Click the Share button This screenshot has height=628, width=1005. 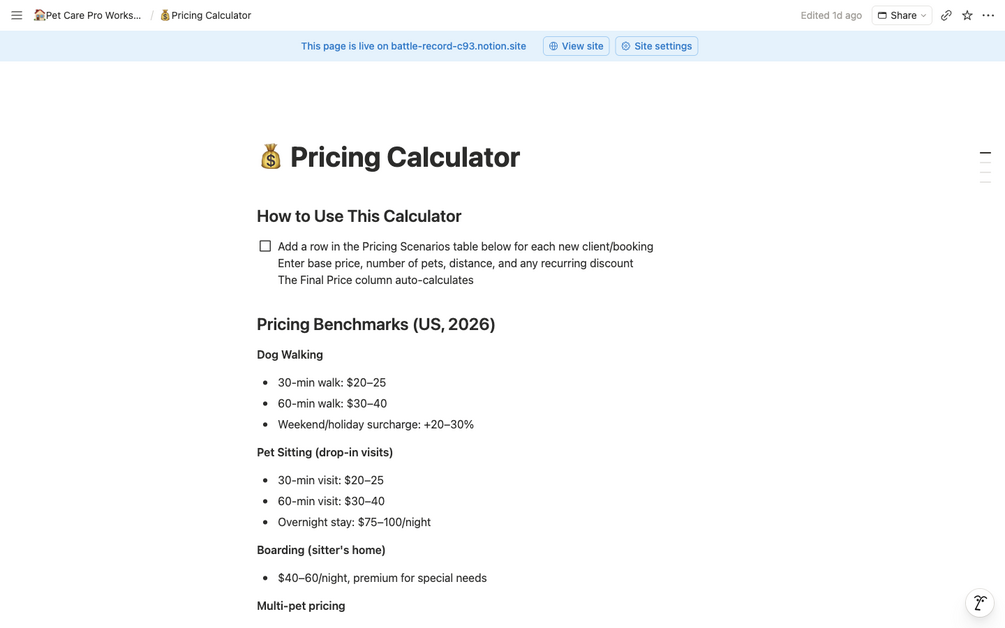(x=902, y=15)
